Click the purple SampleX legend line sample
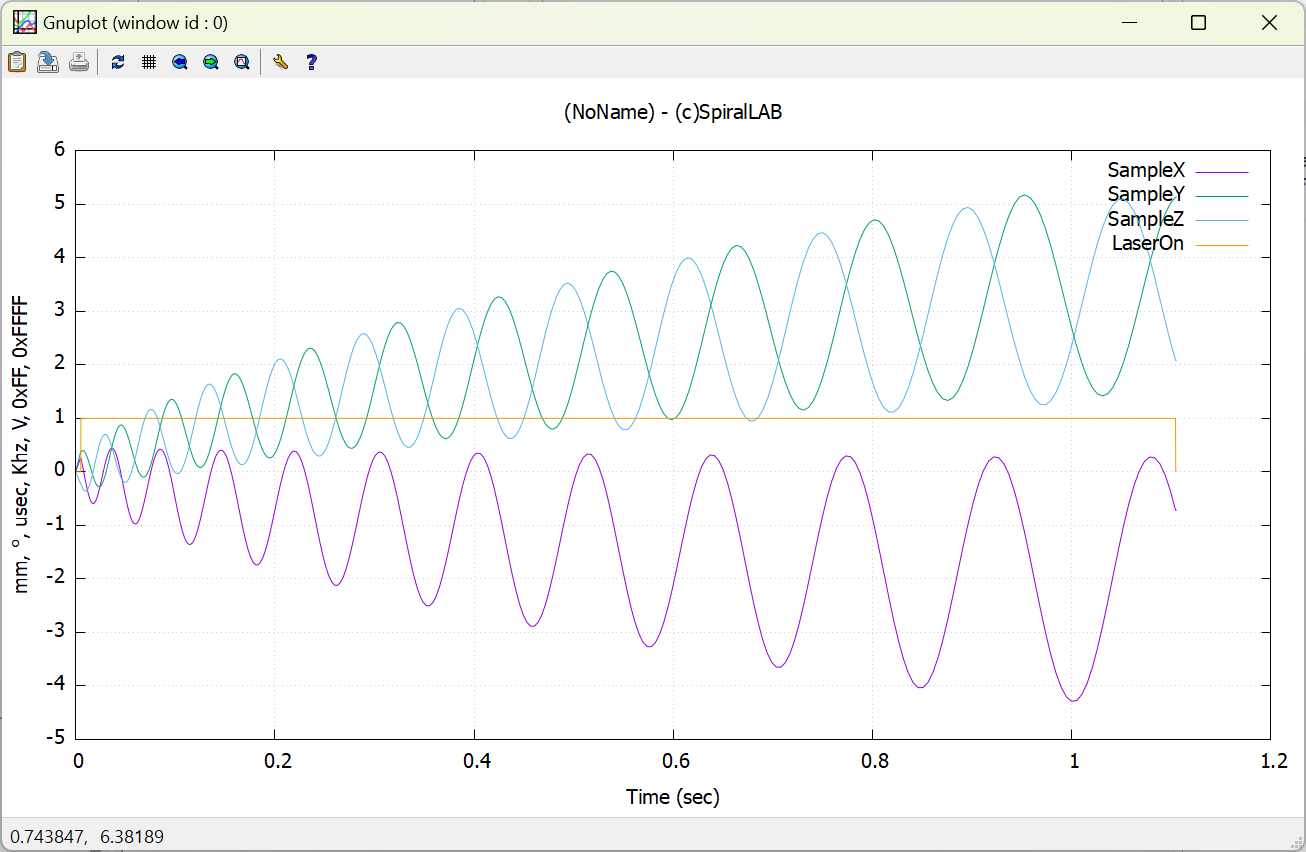The image size is (1306, 852). (x=1220, y=172)
